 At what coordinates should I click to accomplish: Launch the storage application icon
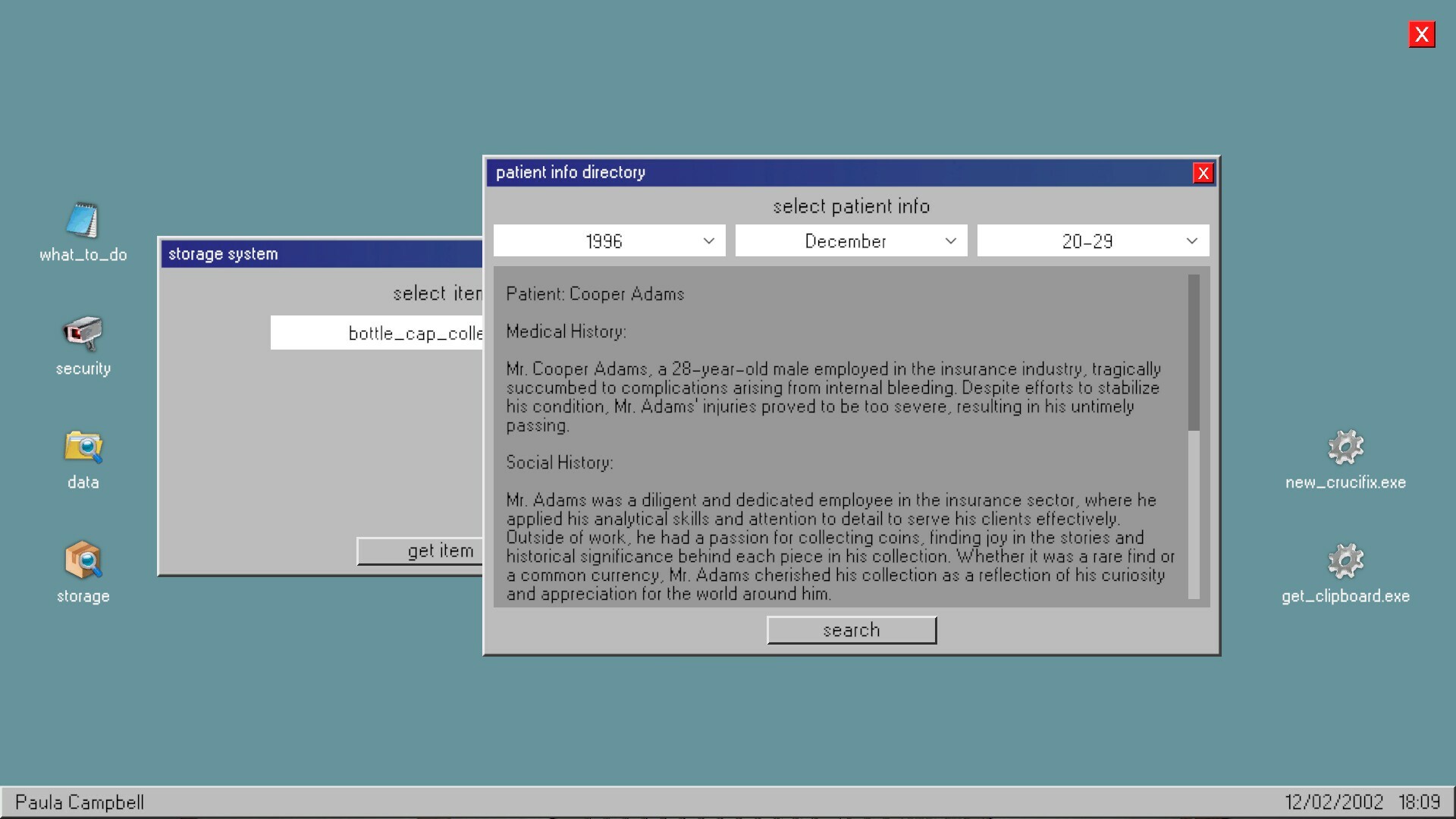(x=83, y=565)
